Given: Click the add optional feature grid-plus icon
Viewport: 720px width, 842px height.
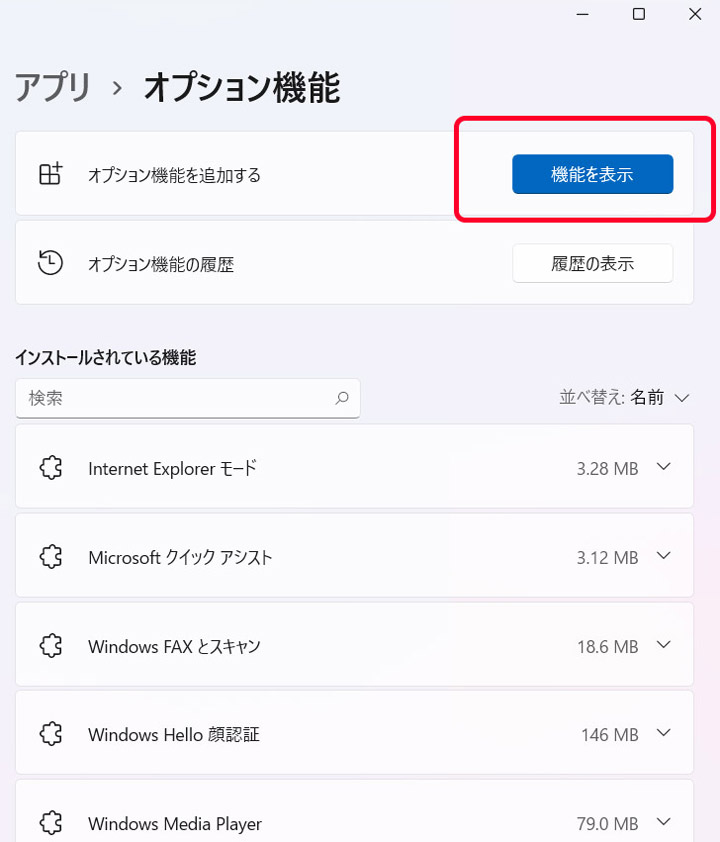Looking at the screenshot, I should [50, 174].
